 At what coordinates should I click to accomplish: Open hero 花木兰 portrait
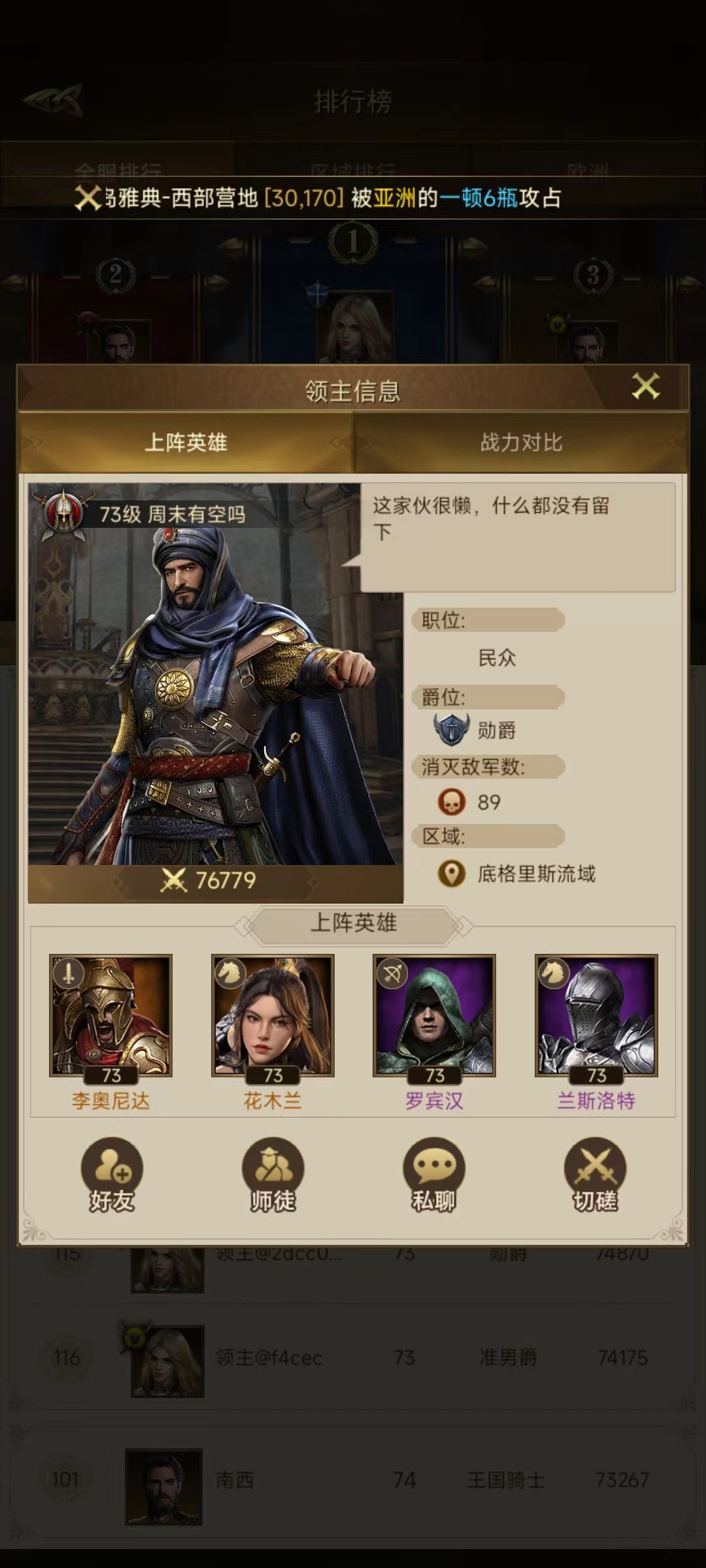coord(273,1015)
